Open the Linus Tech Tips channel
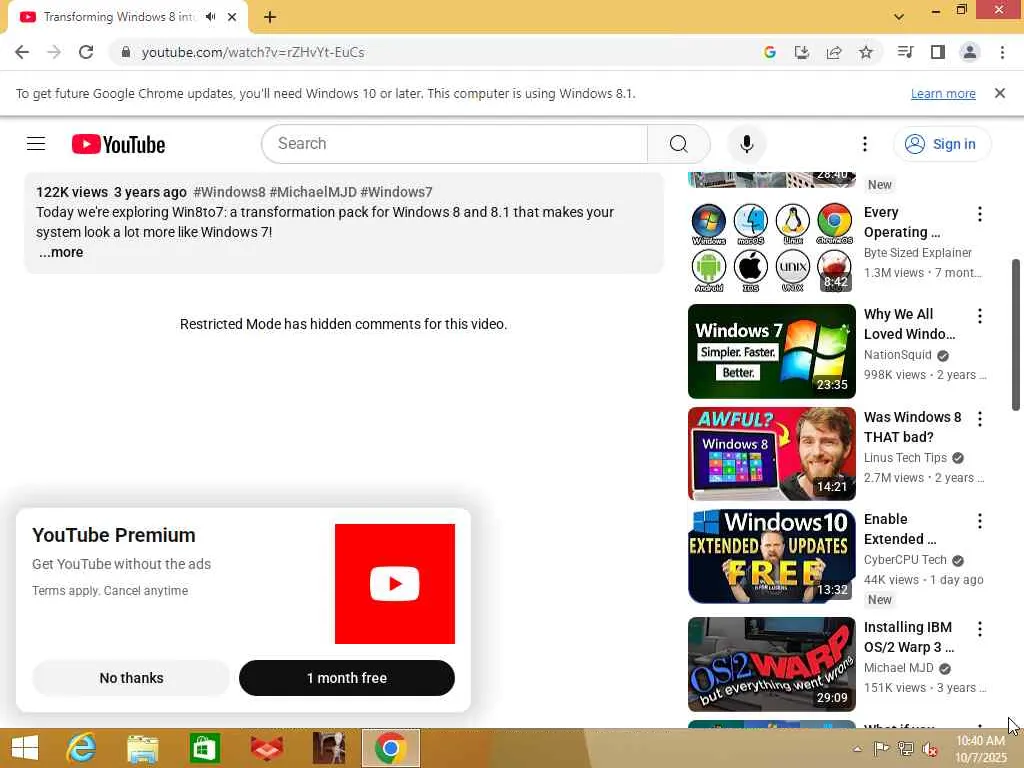1024x768 pixels. [905, 458]
